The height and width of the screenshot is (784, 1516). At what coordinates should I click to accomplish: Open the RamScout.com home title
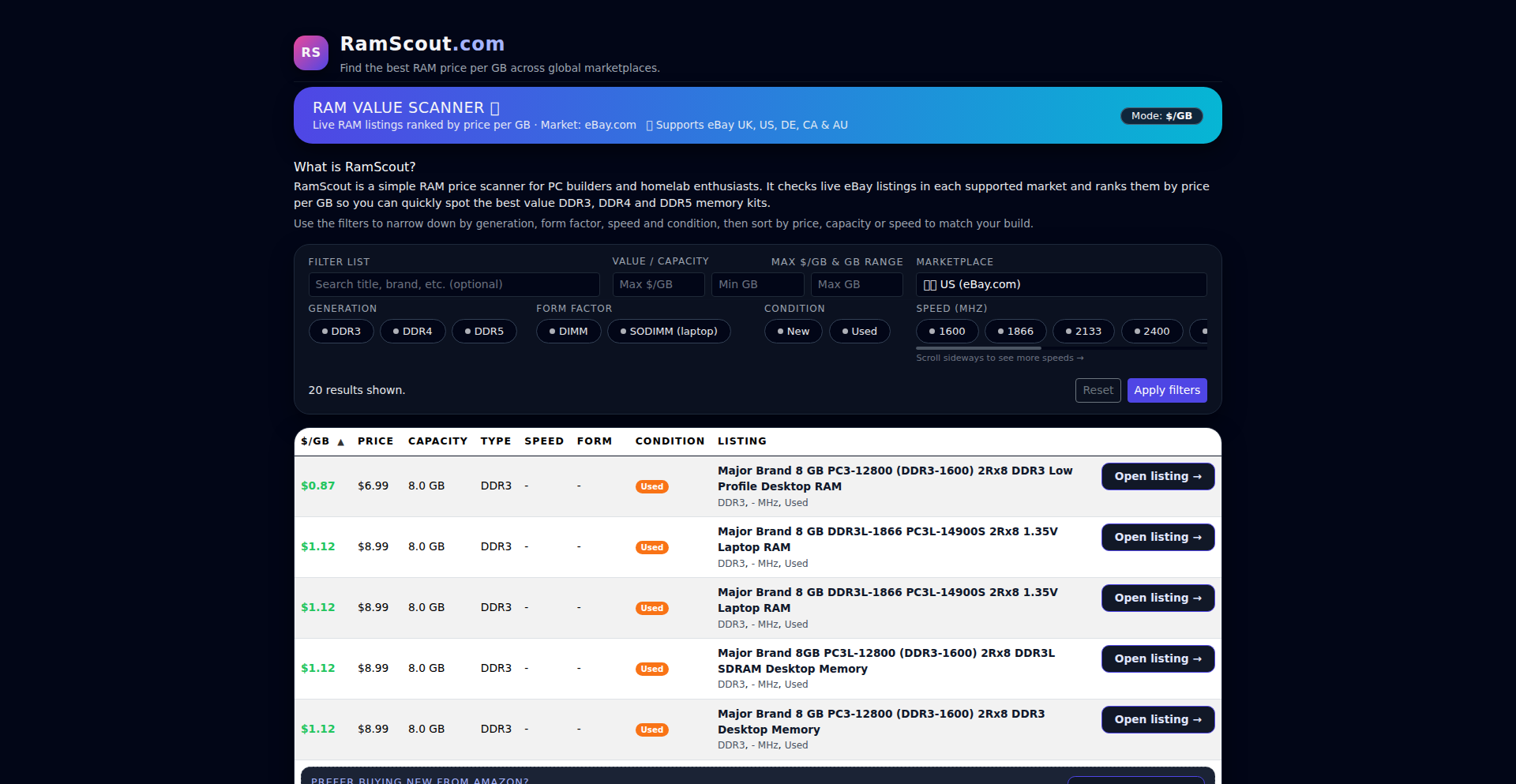click(422, 43)
